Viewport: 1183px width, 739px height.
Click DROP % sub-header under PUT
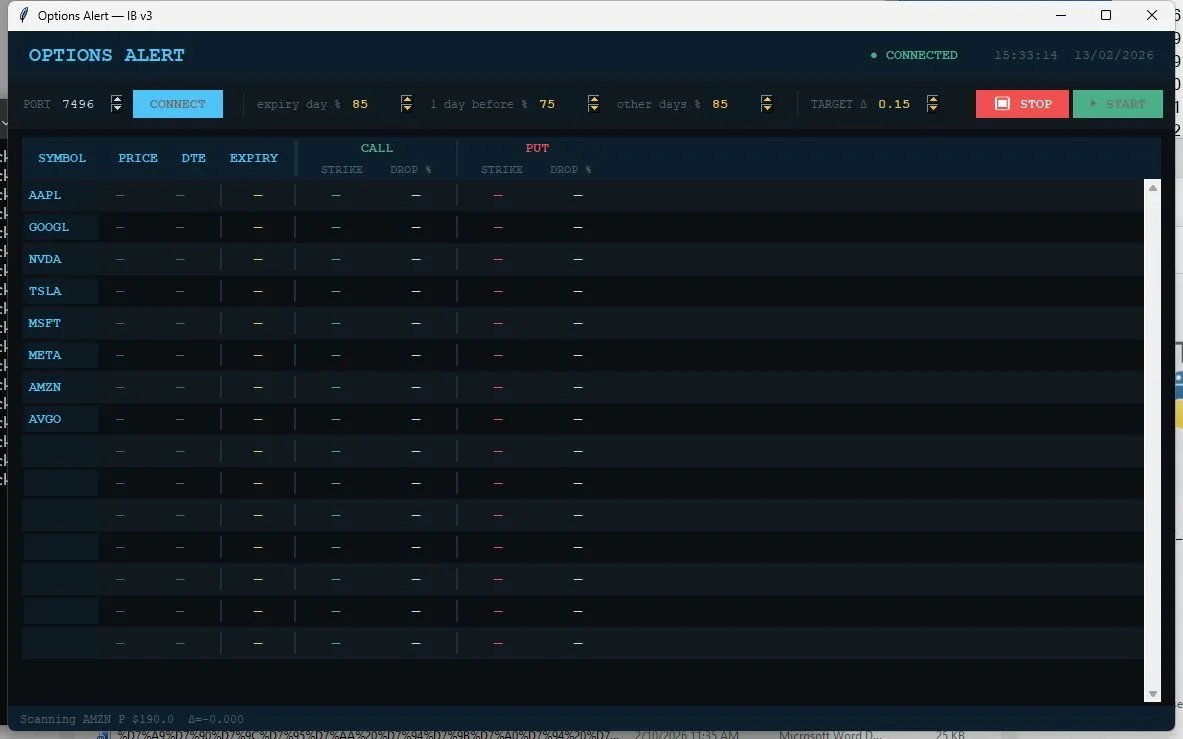(570, 170)
